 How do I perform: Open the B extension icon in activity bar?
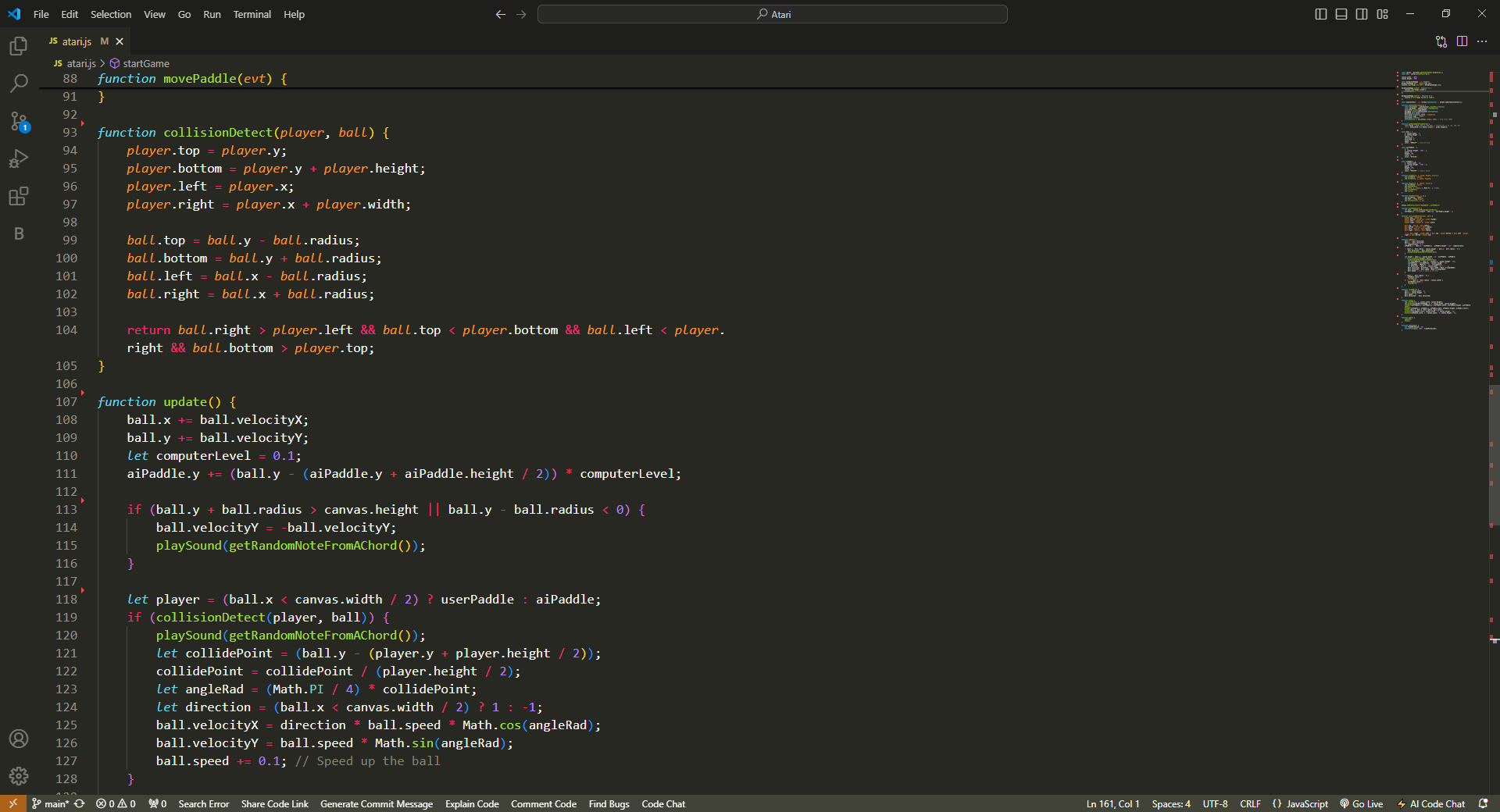point(19,233)
